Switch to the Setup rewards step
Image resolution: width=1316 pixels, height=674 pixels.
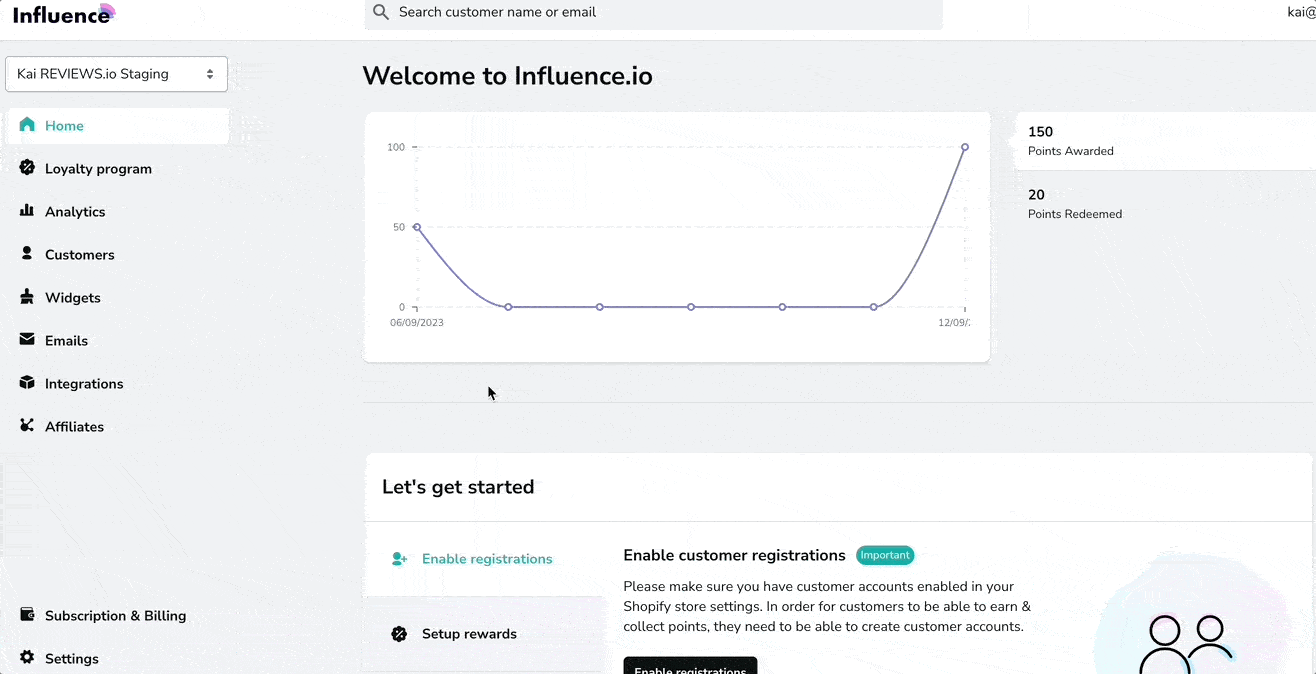click(x=469, y=633)
